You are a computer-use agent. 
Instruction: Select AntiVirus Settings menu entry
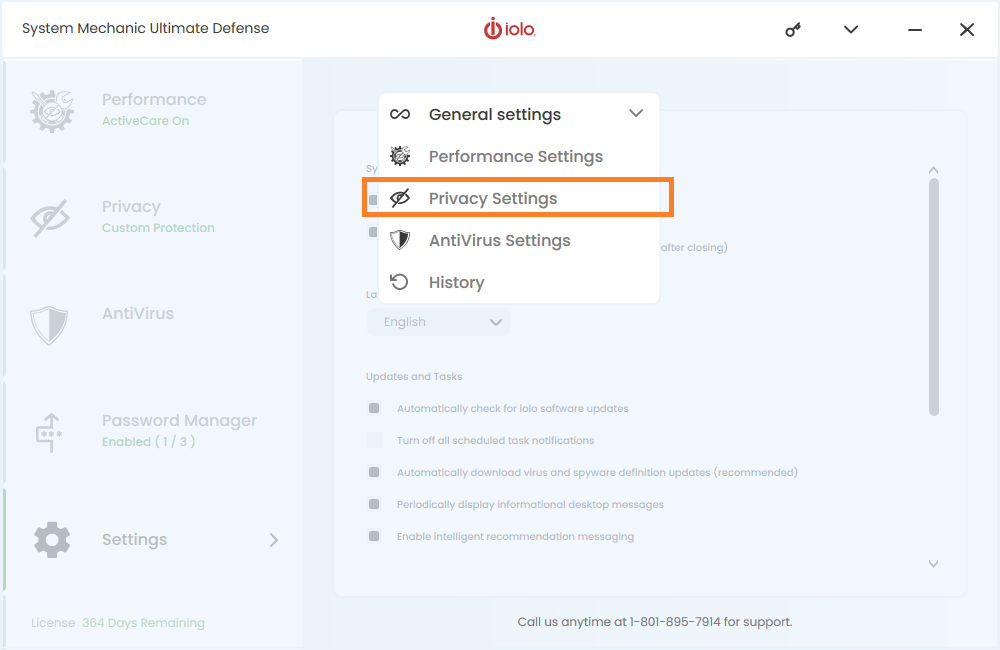[518, 240]
